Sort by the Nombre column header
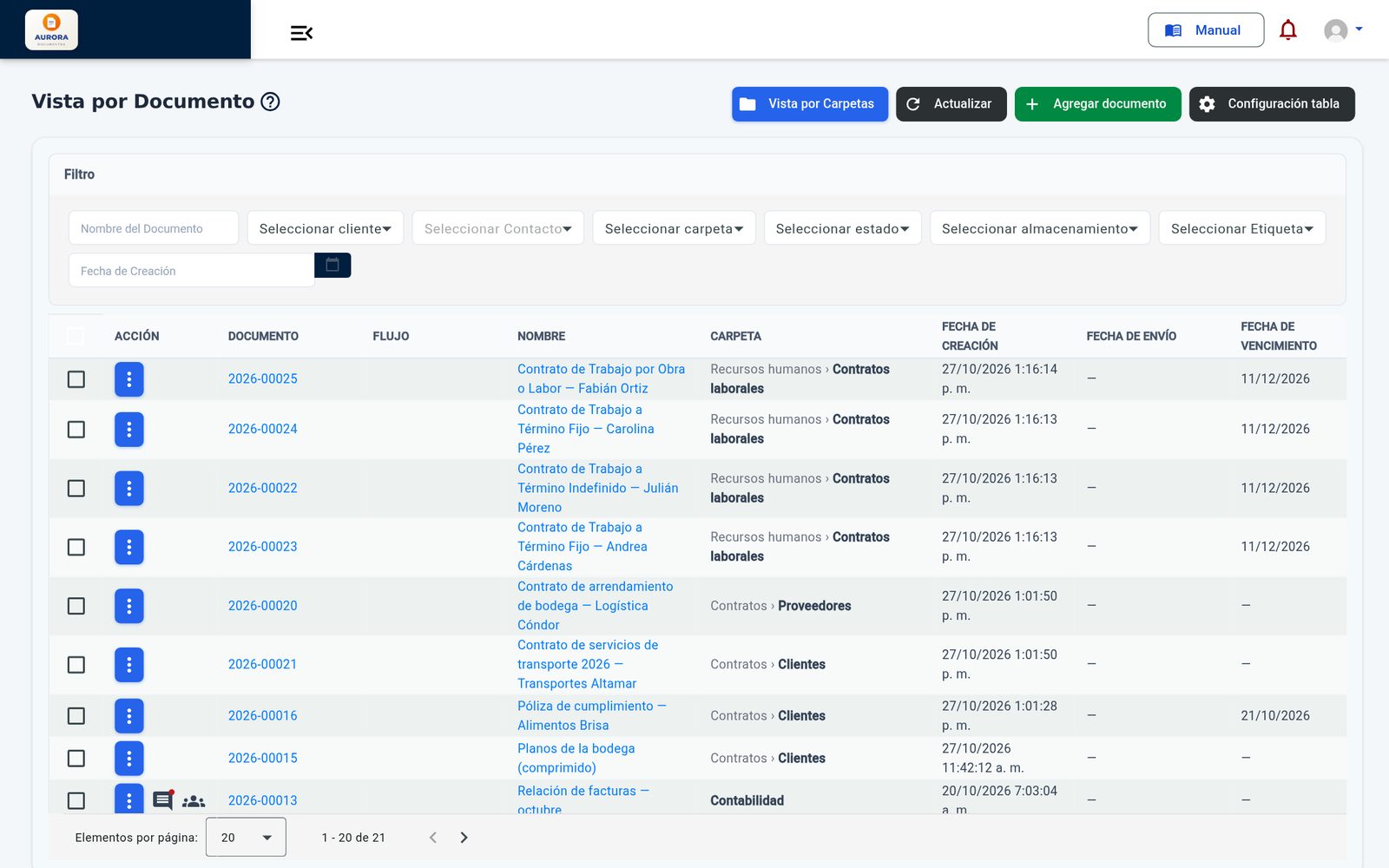This screenshot has width=1389, height=868. (x=541, y=336)
